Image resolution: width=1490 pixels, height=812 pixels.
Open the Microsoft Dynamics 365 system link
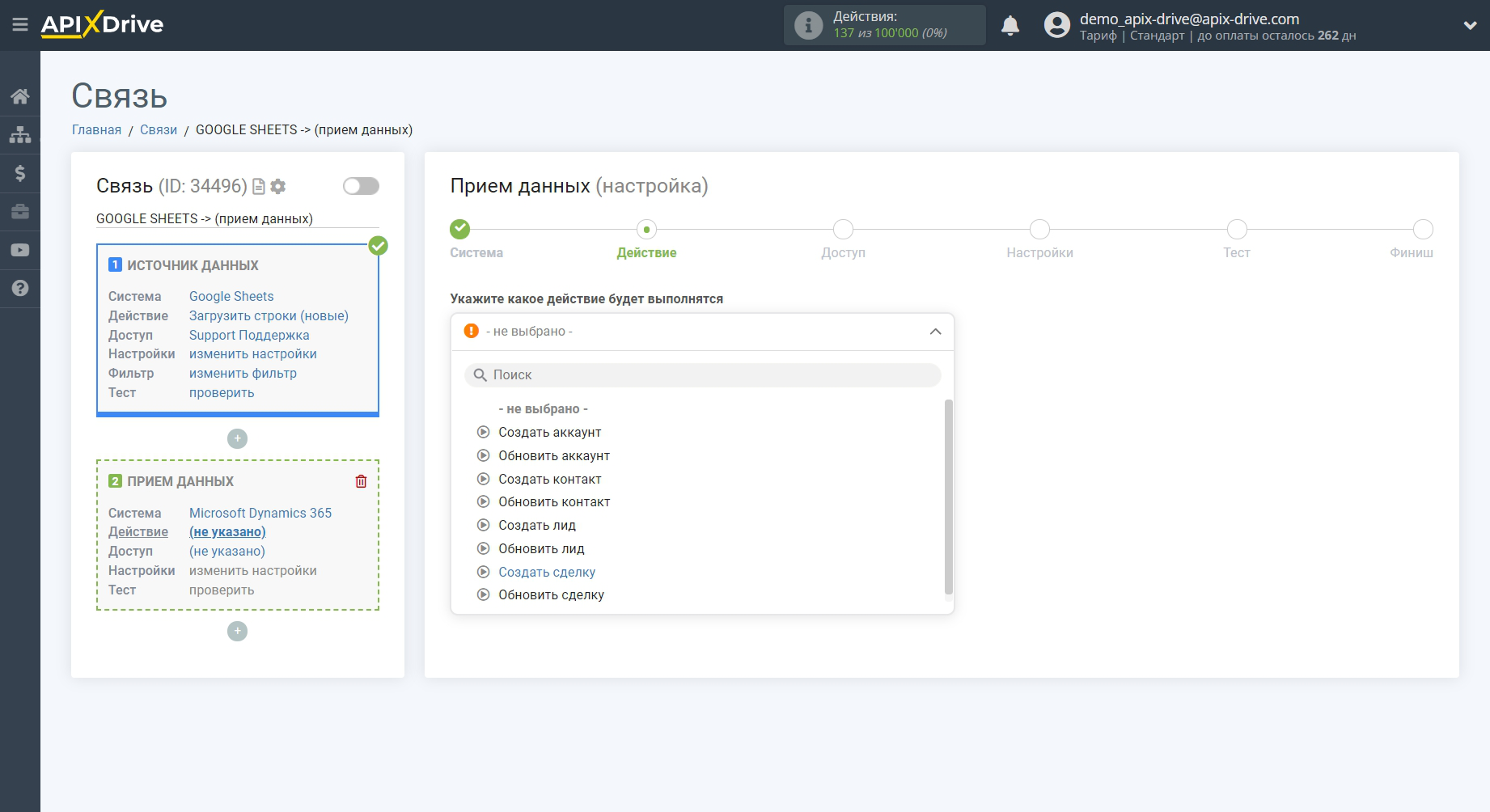pos(260,513)
